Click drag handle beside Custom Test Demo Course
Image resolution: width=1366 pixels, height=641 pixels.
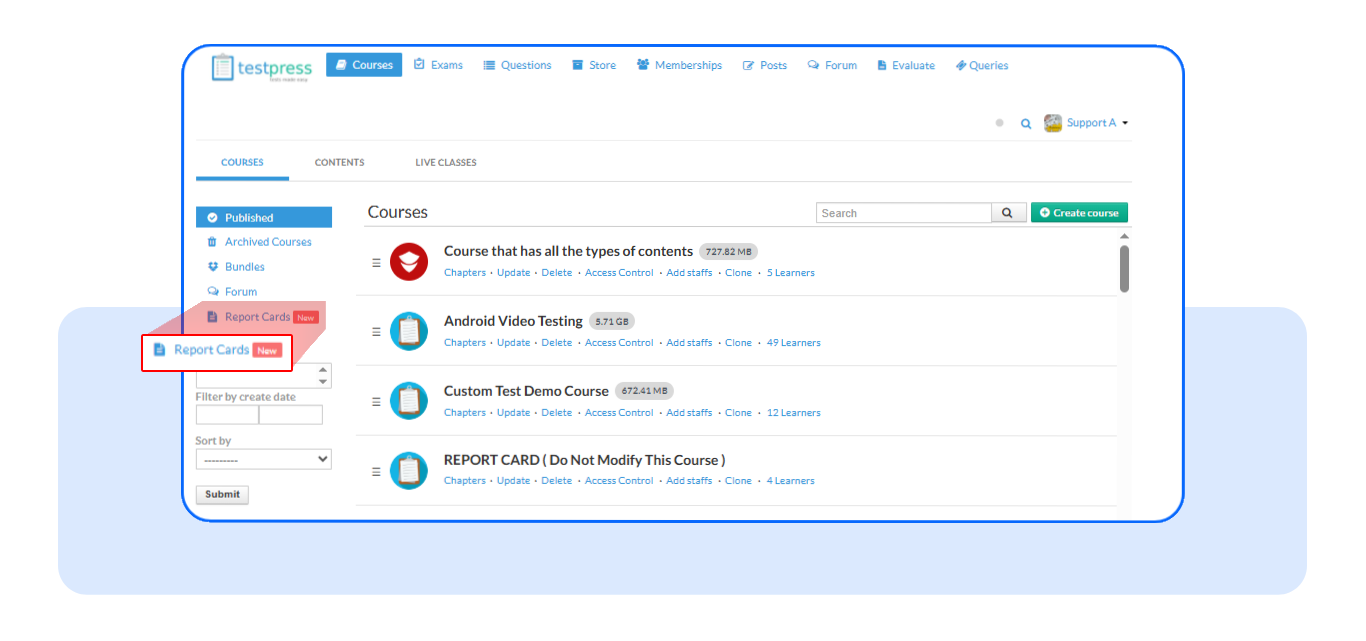click(x=376, y=402)
